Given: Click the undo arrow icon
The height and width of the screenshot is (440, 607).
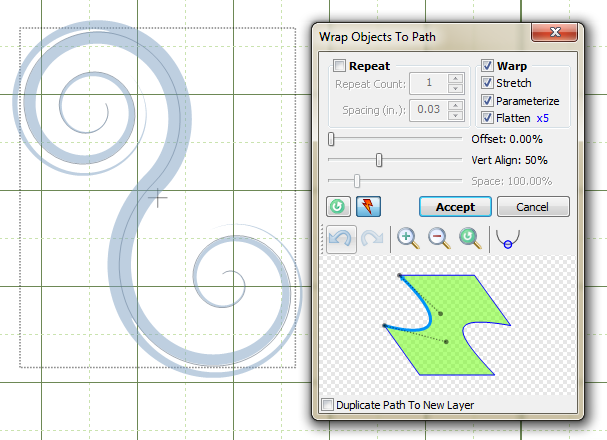Looking at the screenshot, I should click(x=341, y=239).
